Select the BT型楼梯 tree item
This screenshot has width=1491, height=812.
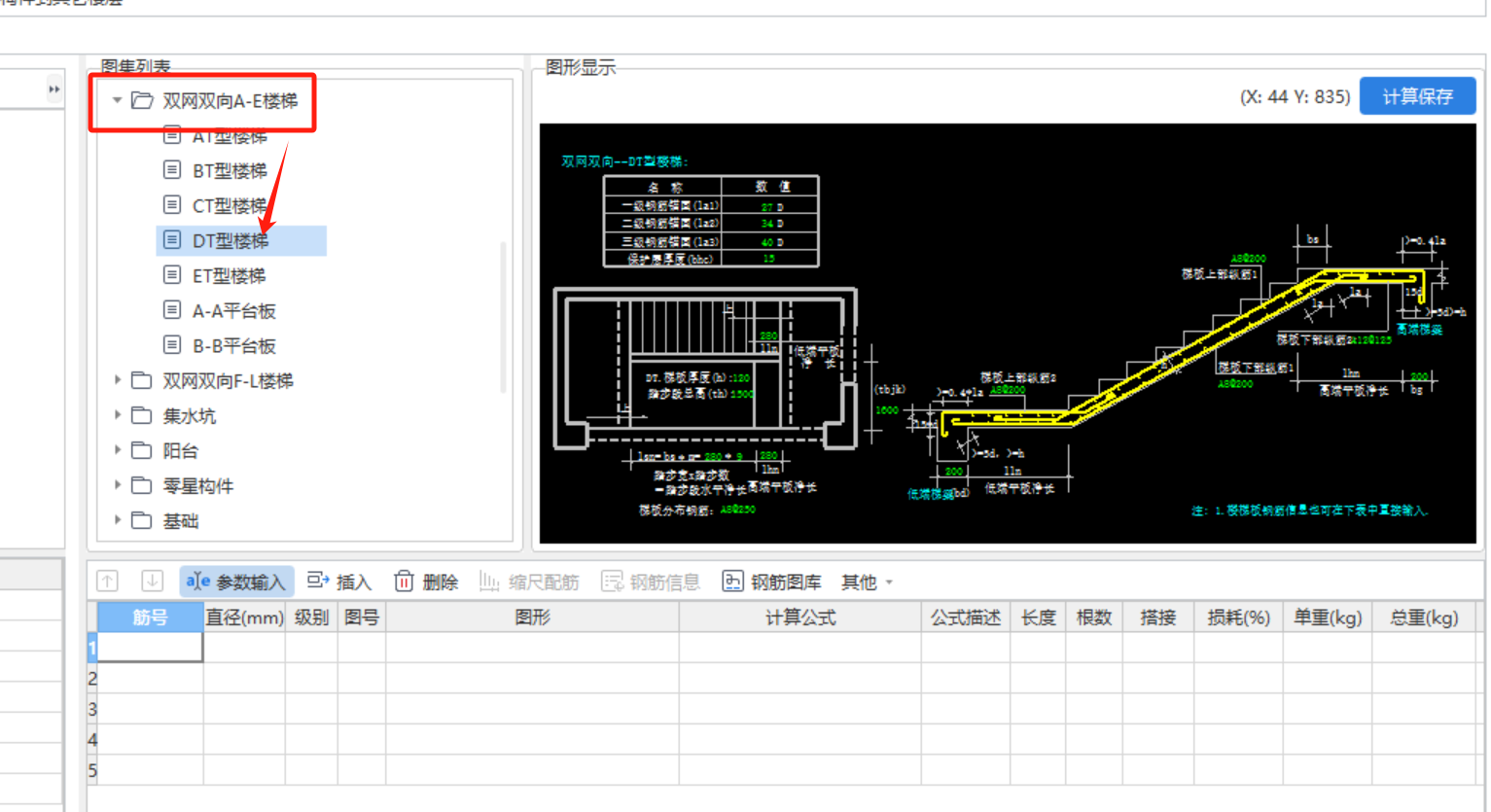tap(230, 171)
